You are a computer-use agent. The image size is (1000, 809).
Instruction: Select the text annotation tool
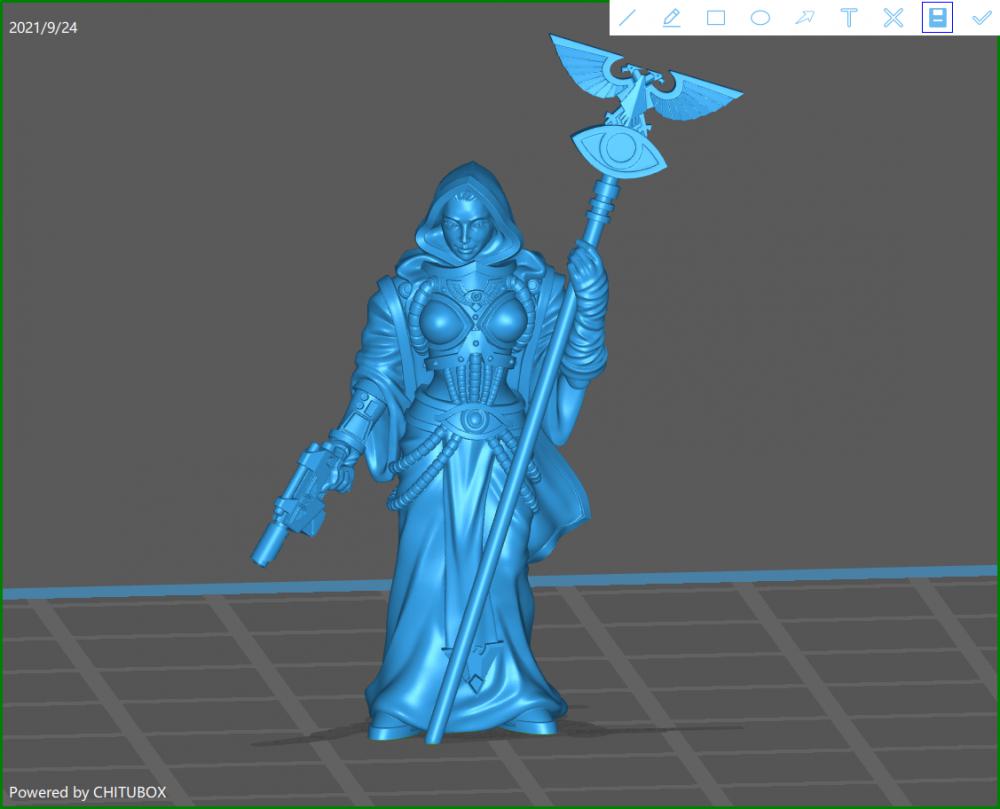pyautogui.click(x=849, y=18)
